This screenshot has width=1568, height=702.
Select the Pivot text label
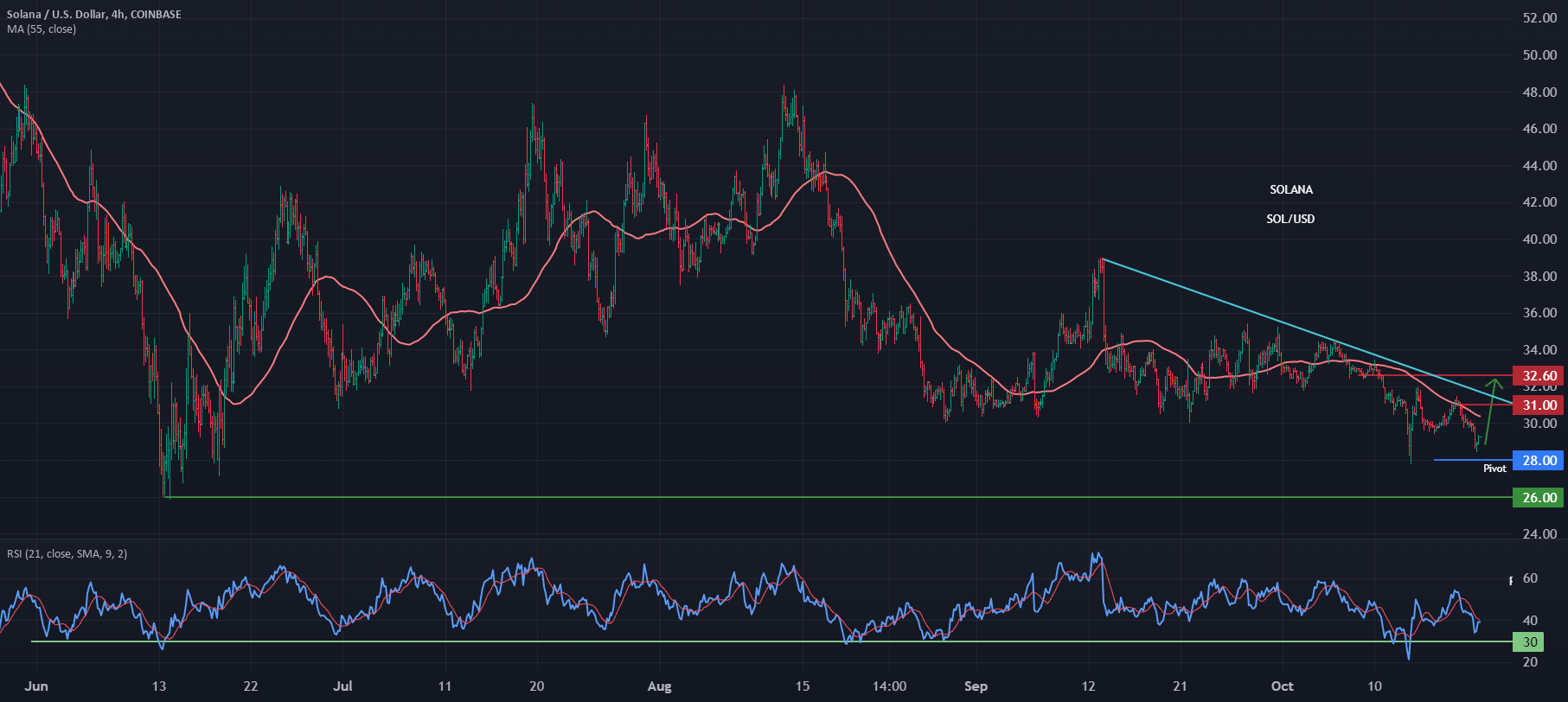[1494, 469]
